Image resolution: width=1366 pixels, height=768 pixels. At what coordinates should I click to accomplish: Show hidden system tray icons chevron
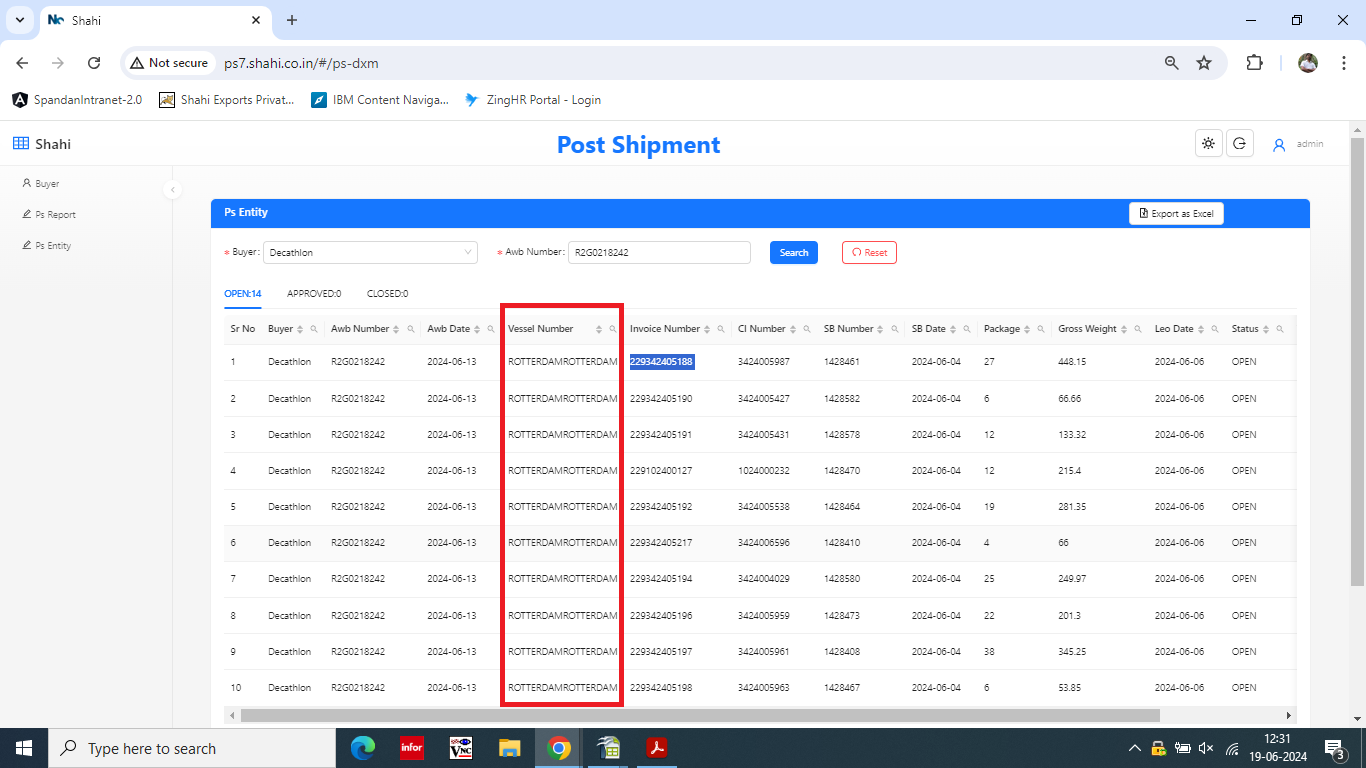[x=1134, y=748]
